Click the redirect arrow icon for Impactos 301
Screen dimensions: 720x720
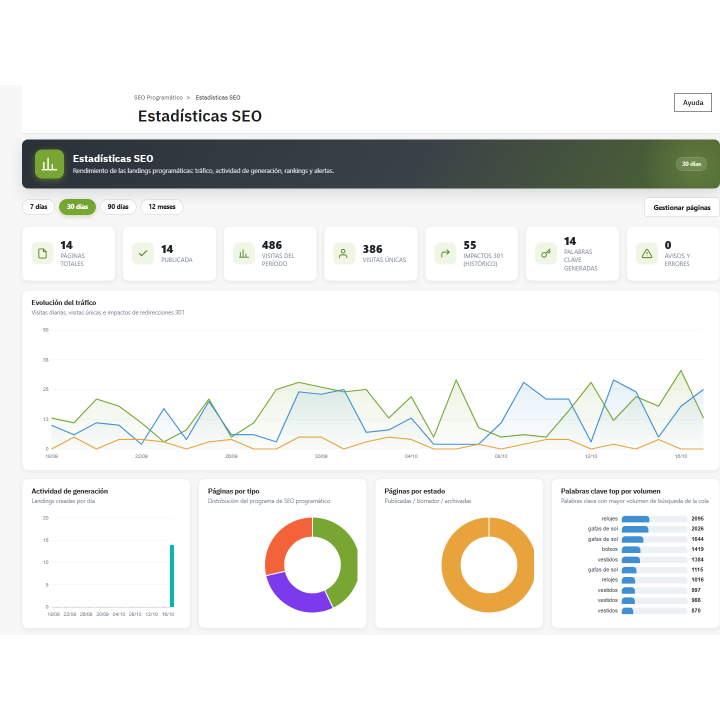tap(445, 253)
